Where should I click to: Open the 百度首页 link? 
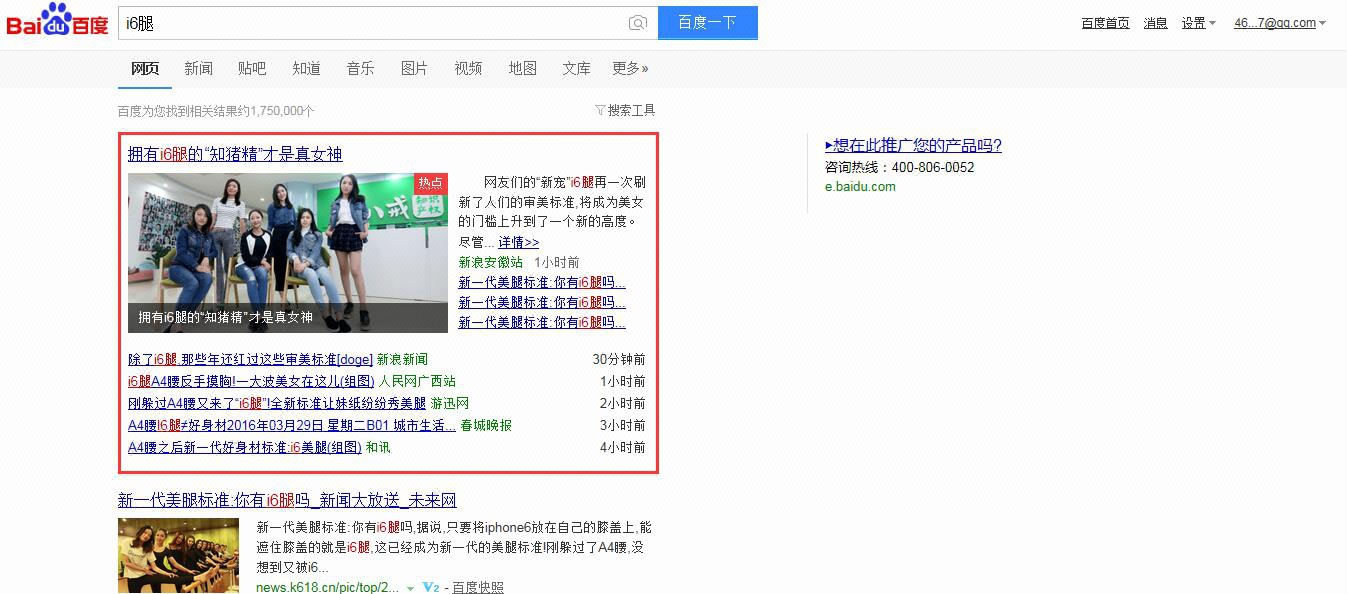[x=1105, y=23]
